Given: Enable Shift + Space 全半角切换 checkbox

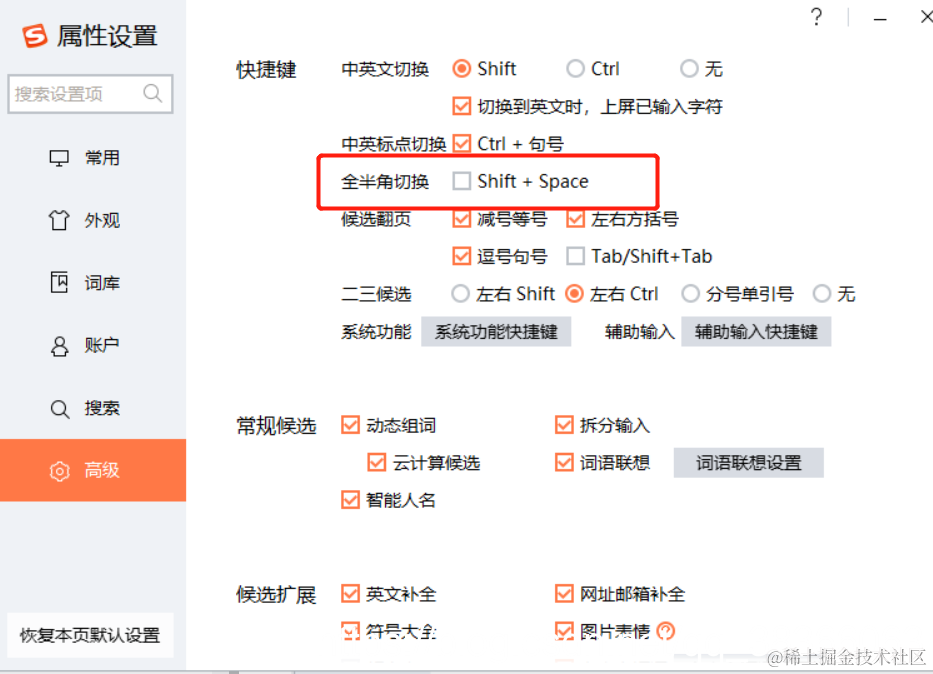Looking at the screenshot, I should click(462, 181).
